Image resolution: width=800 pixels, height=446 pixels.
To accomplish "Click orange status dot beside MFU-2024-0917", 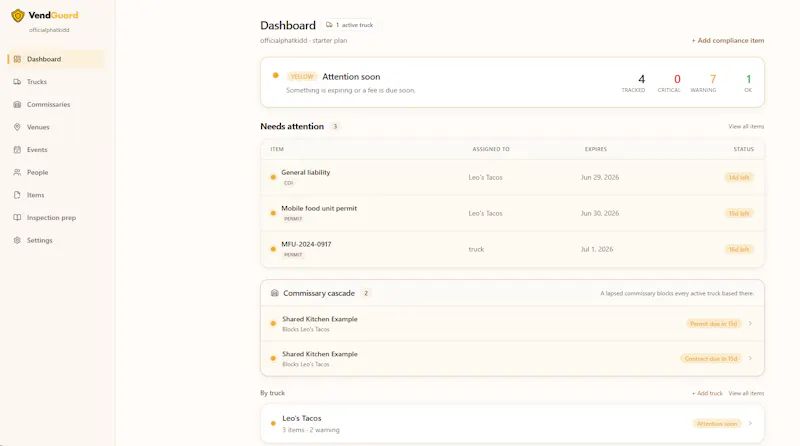I will 273,249.
